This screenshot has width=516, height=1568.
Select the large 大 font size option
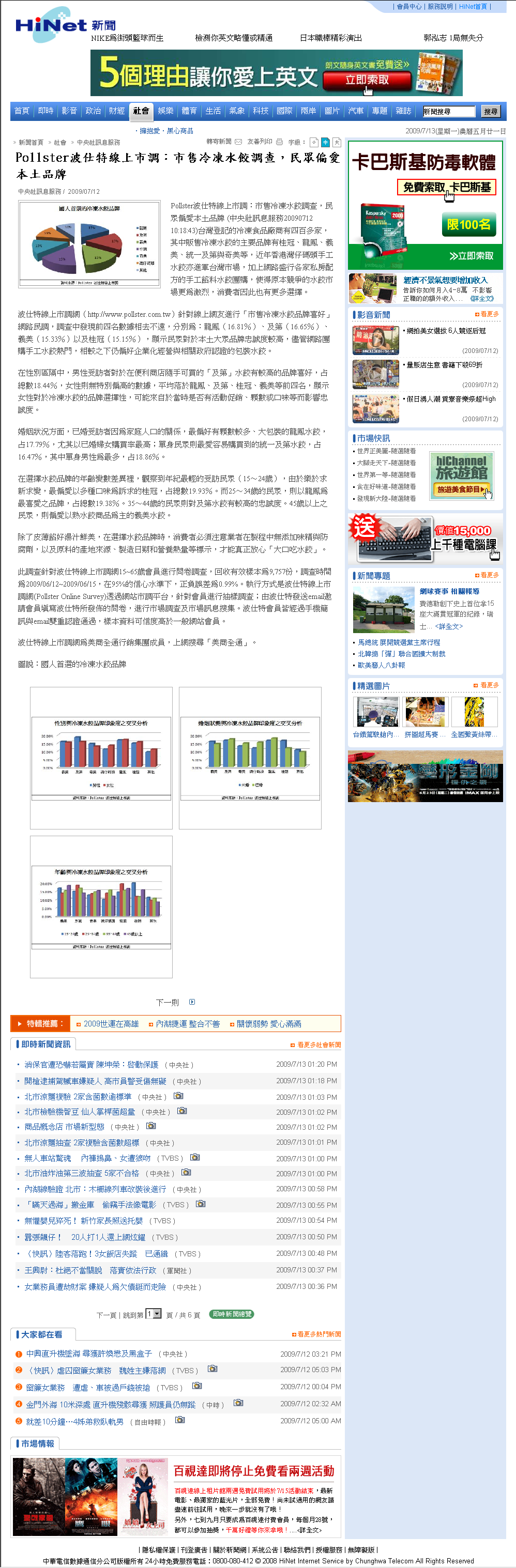[x=336, y=143]
